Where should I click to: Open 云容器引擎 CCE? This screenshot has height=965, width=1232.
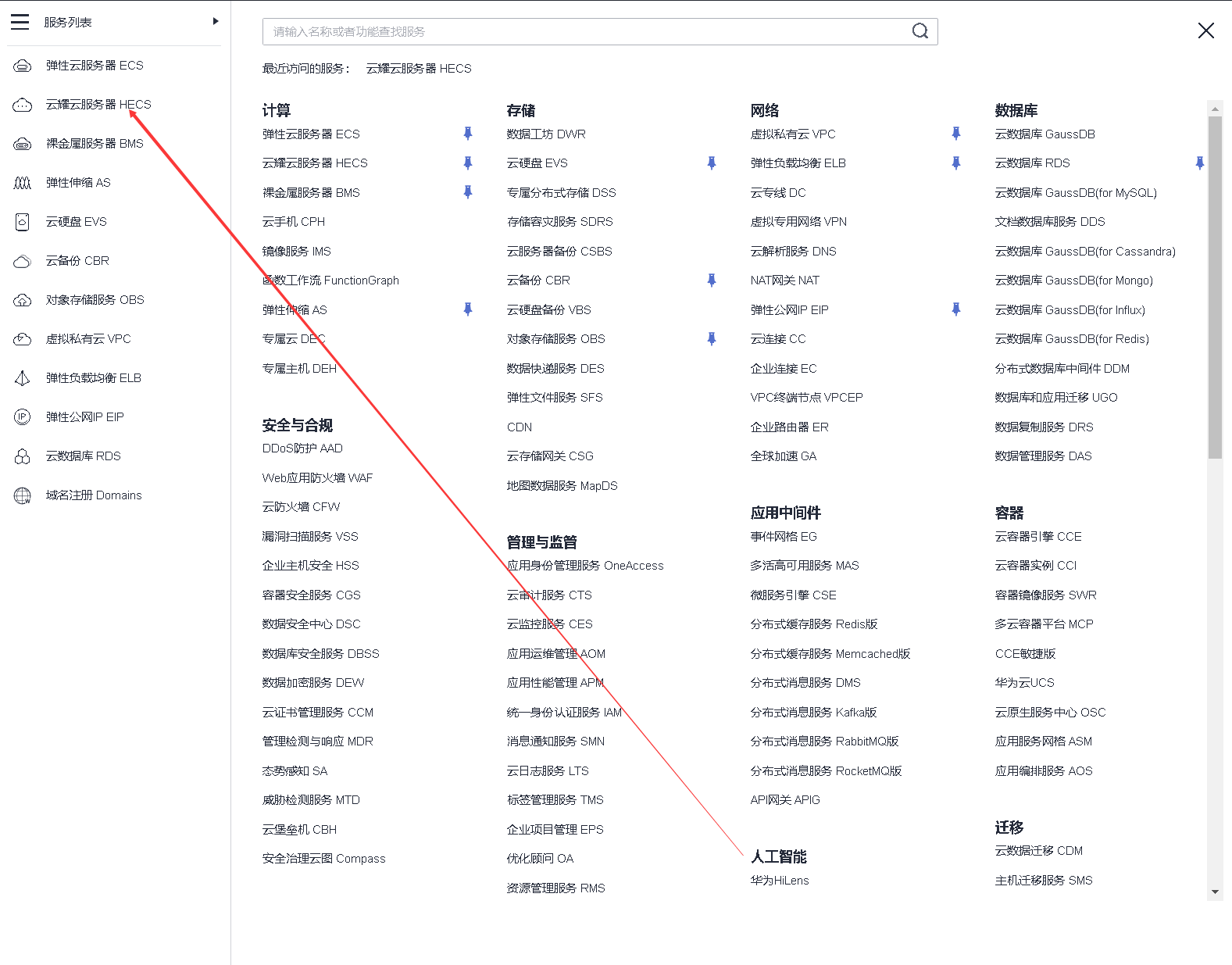pyautogui.click(x=1038, y=537)
